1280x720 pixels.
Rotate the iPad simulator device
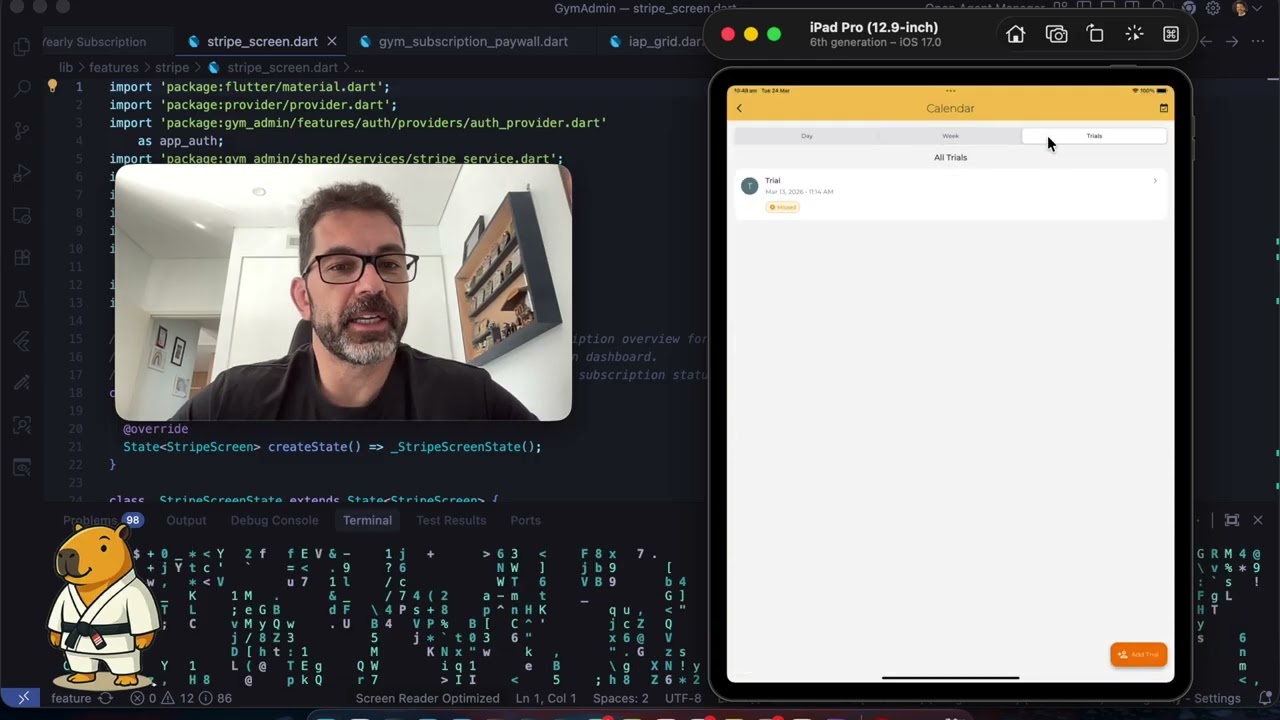point(1095,34)
